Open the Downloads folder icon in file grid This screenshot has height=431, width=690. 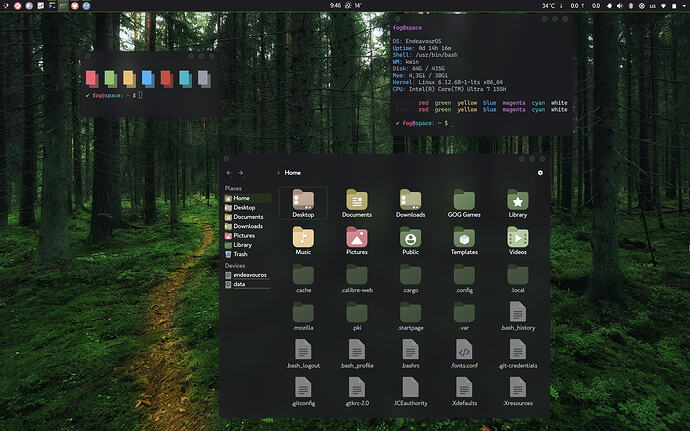tap(410, 203)
